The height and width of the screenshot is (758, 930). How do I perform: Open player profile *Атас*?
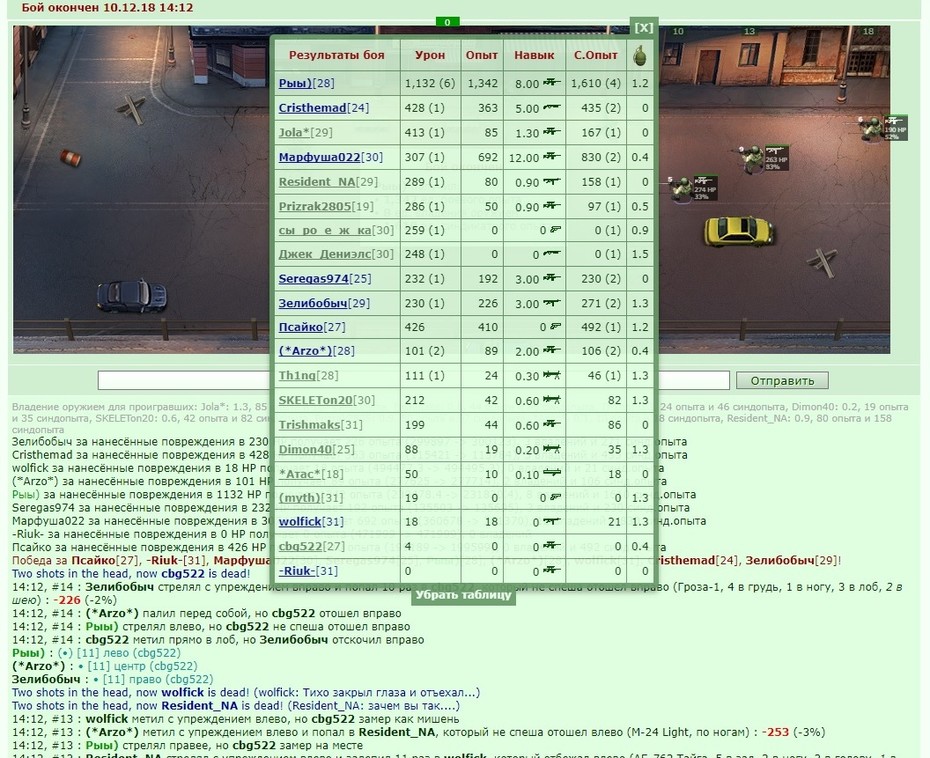[x=300, y=473]
